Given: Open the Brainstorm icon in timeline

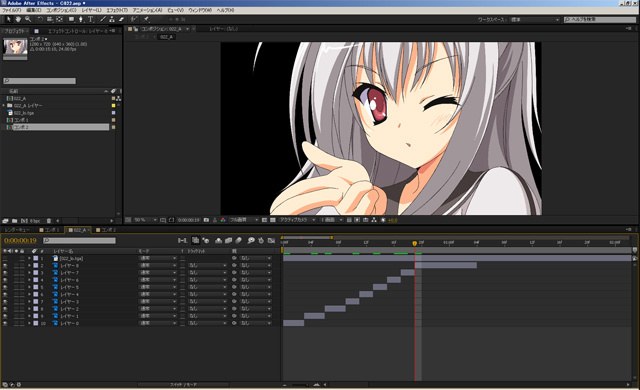Looking at the screenshot, I should point(251,240).
